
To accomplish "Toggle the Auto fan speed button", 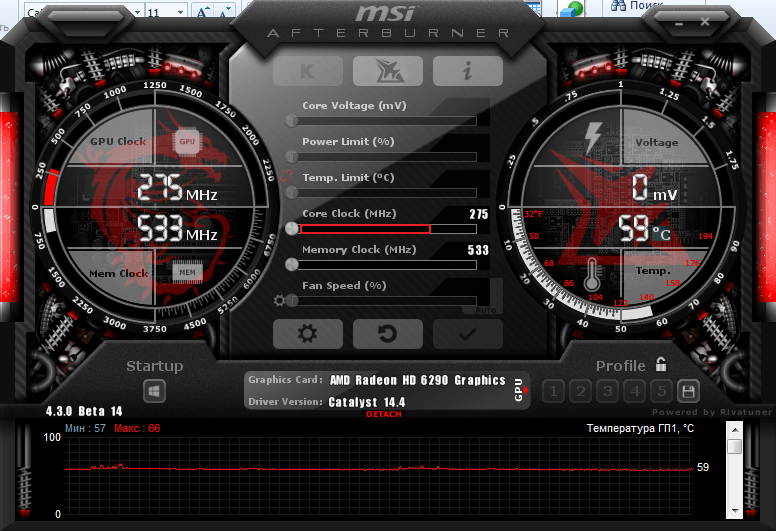I will pyautogui.click(x=487, y=310).
